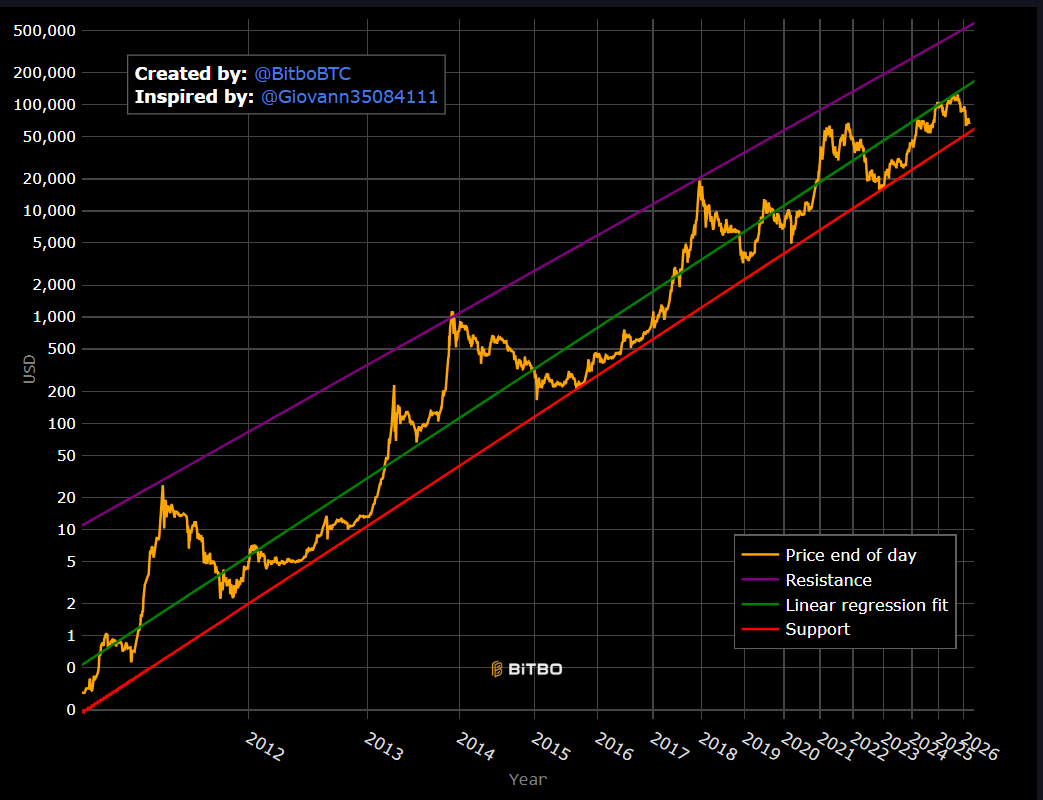Click the 'USD' y-axis title
1043x800 pixels.
[30, 368]
